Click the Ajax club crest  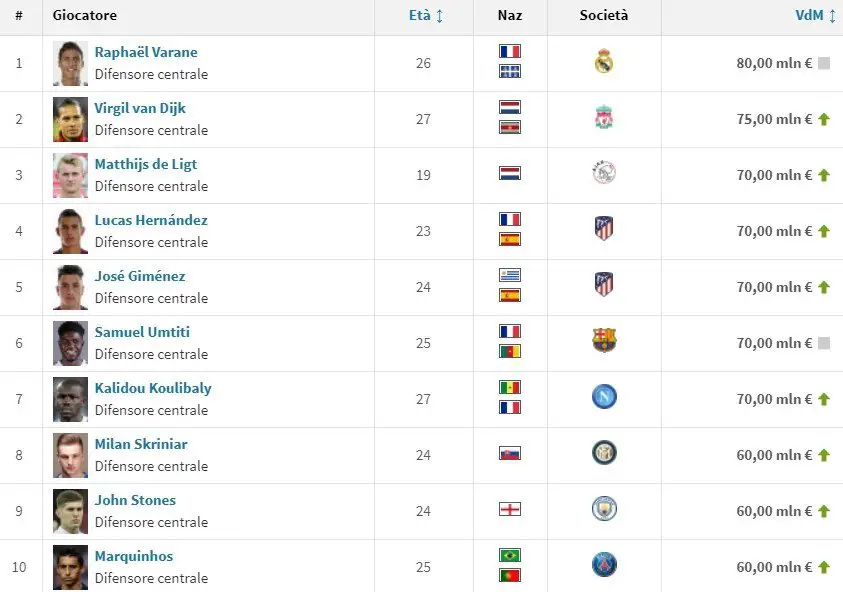pyautogui.click(x=604, y=173)
